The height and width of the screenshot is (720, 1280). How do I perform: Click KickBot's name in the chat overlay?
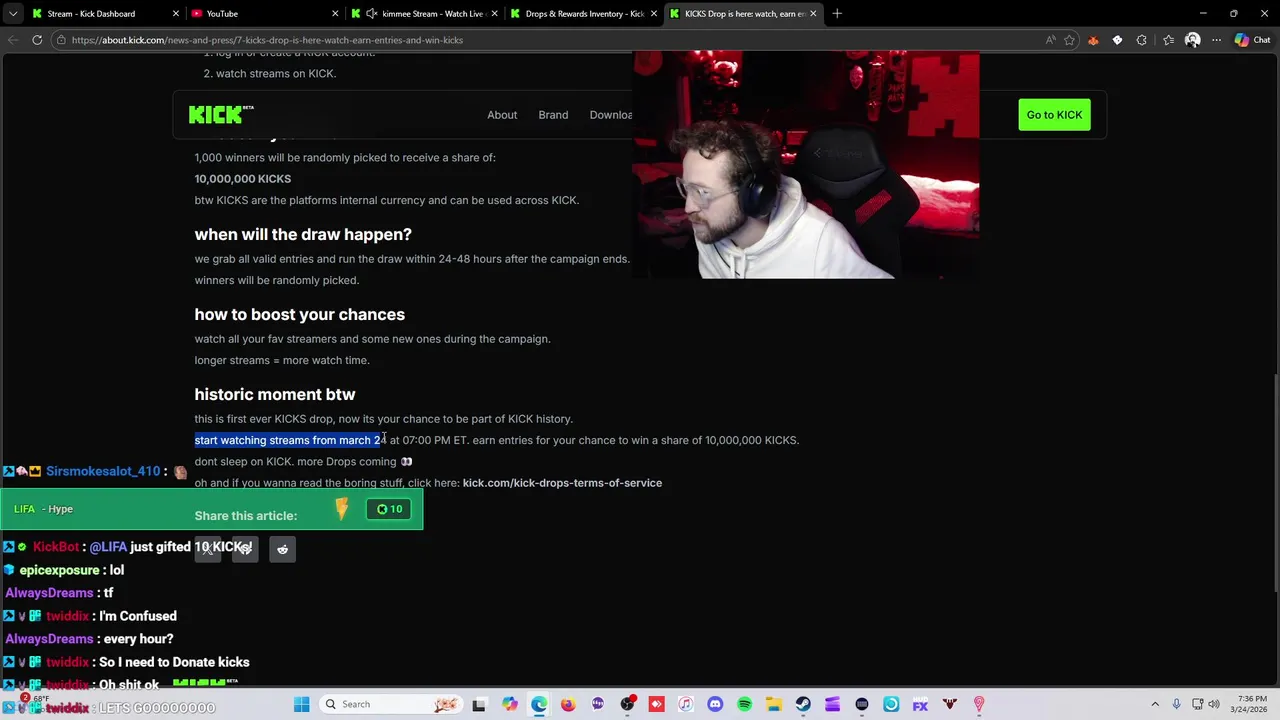click(56, 547)
